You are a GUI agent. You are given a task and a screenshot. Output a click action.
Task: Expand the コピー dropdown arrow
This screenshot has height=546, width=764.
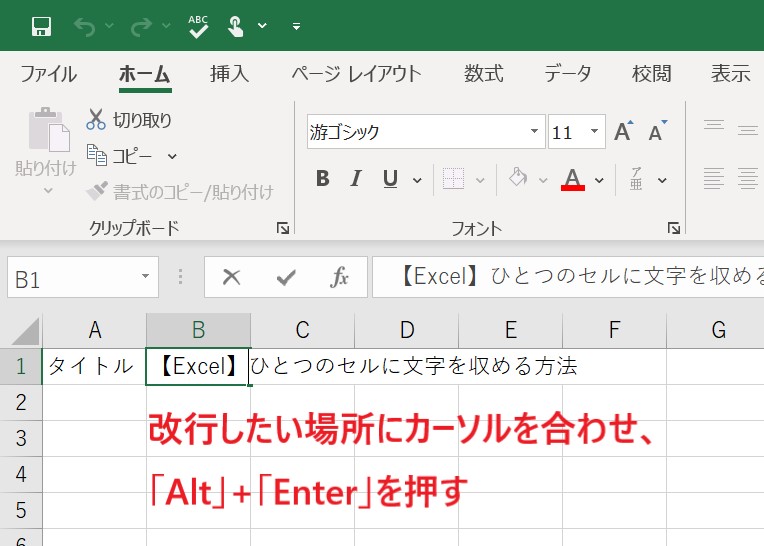[x=172, y=156]
